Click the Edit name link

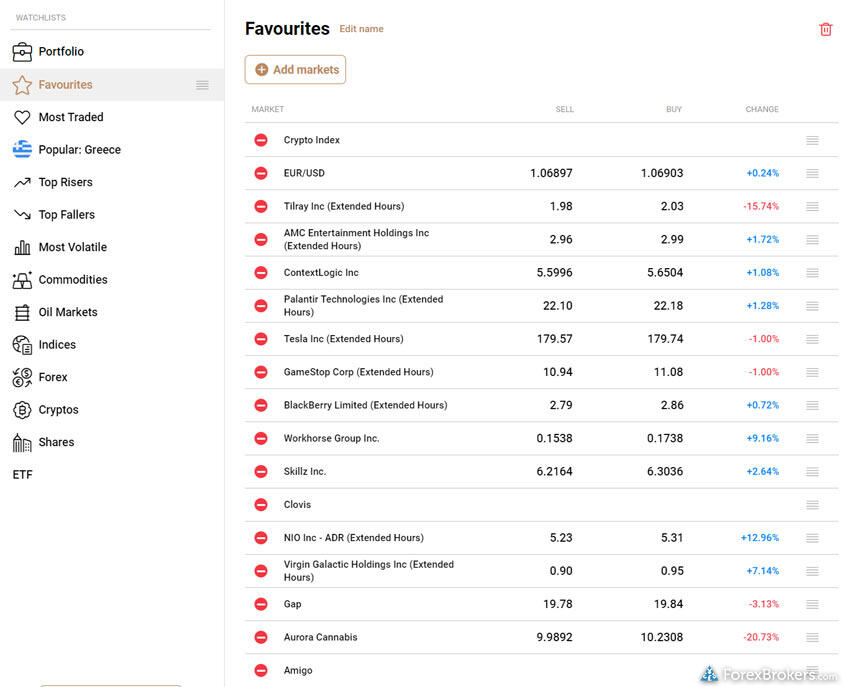pyautogui.click(x=361, y=29)
